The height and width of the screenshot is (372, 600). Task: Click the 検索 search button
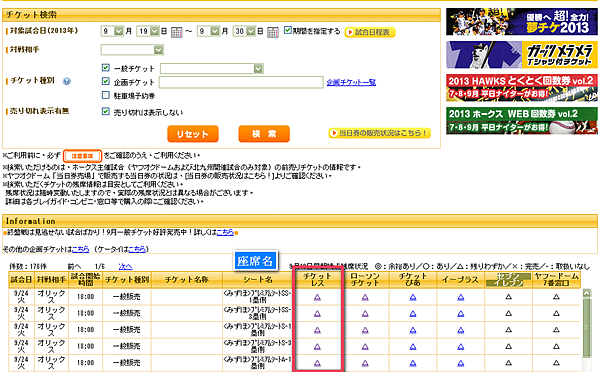pyautogui.click(x=264, y=134)
